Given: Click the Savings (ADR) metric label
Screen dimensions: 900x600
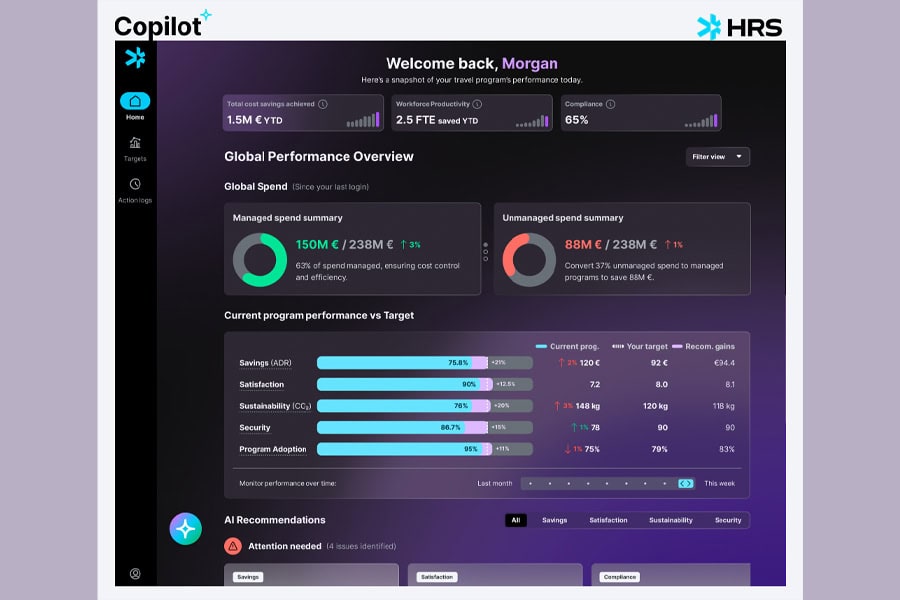Looking at the screenshot, I should coord(265,363).
